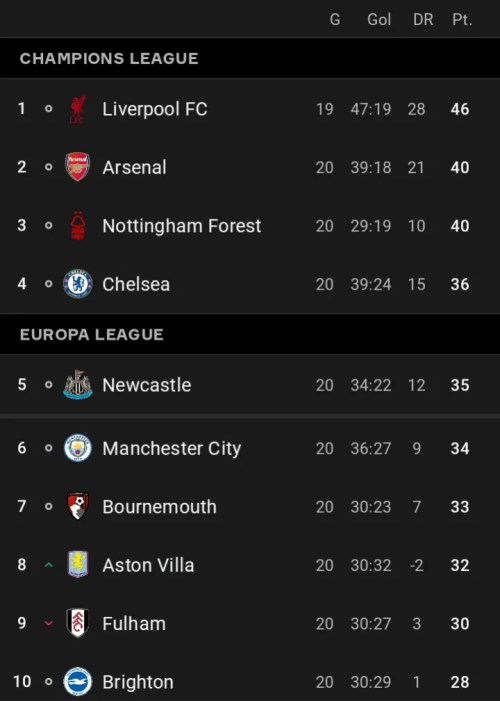Tap the Arsenal club crest
Image resolution: width=500 pixels, height=701 pixels.
[x=78, y=167]
